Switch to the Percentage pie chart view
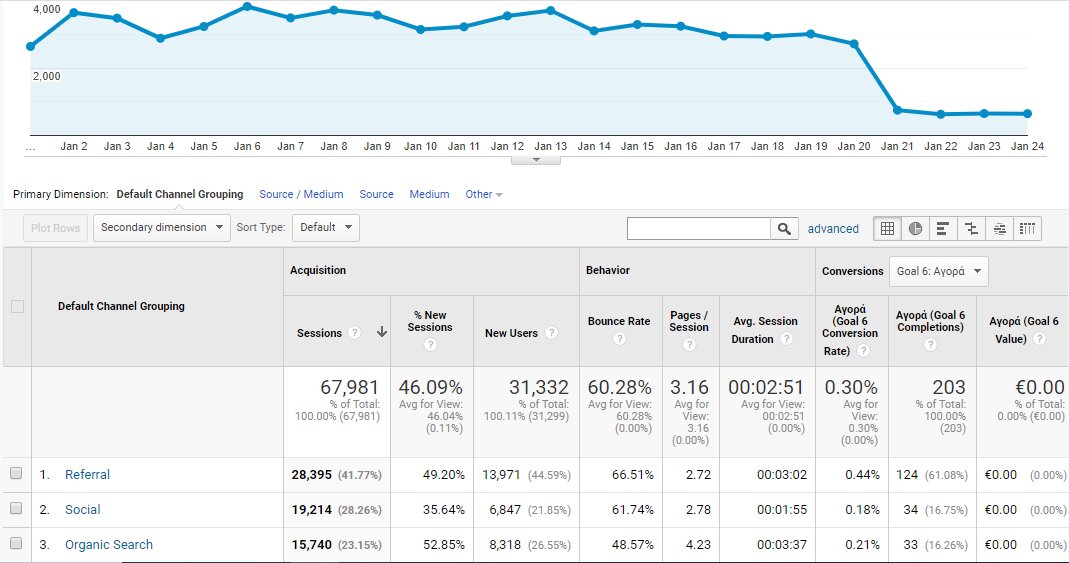Screen dimensions: 1069x563 (x=915, y=228)
